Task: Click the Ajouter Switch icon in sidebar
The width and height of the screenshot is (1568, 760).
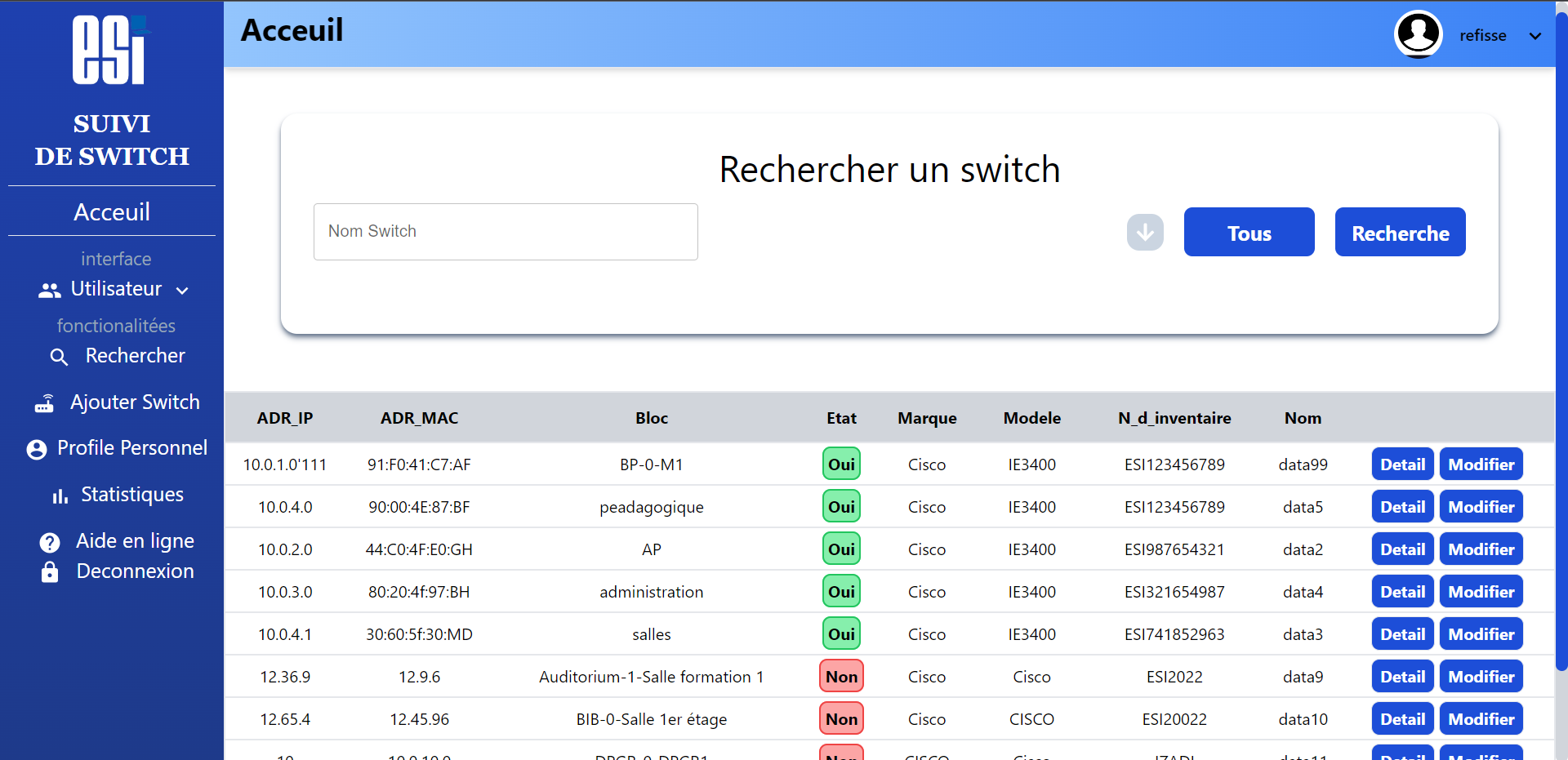Action: [43, 403]
